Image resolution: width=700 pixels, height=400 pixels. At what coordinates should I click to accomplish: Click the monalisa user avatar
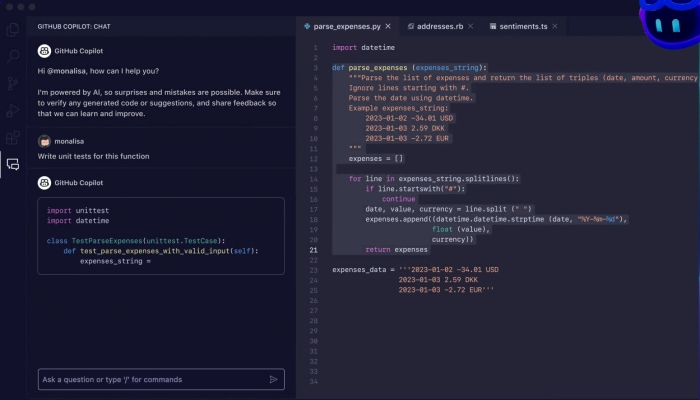point(43,142)
